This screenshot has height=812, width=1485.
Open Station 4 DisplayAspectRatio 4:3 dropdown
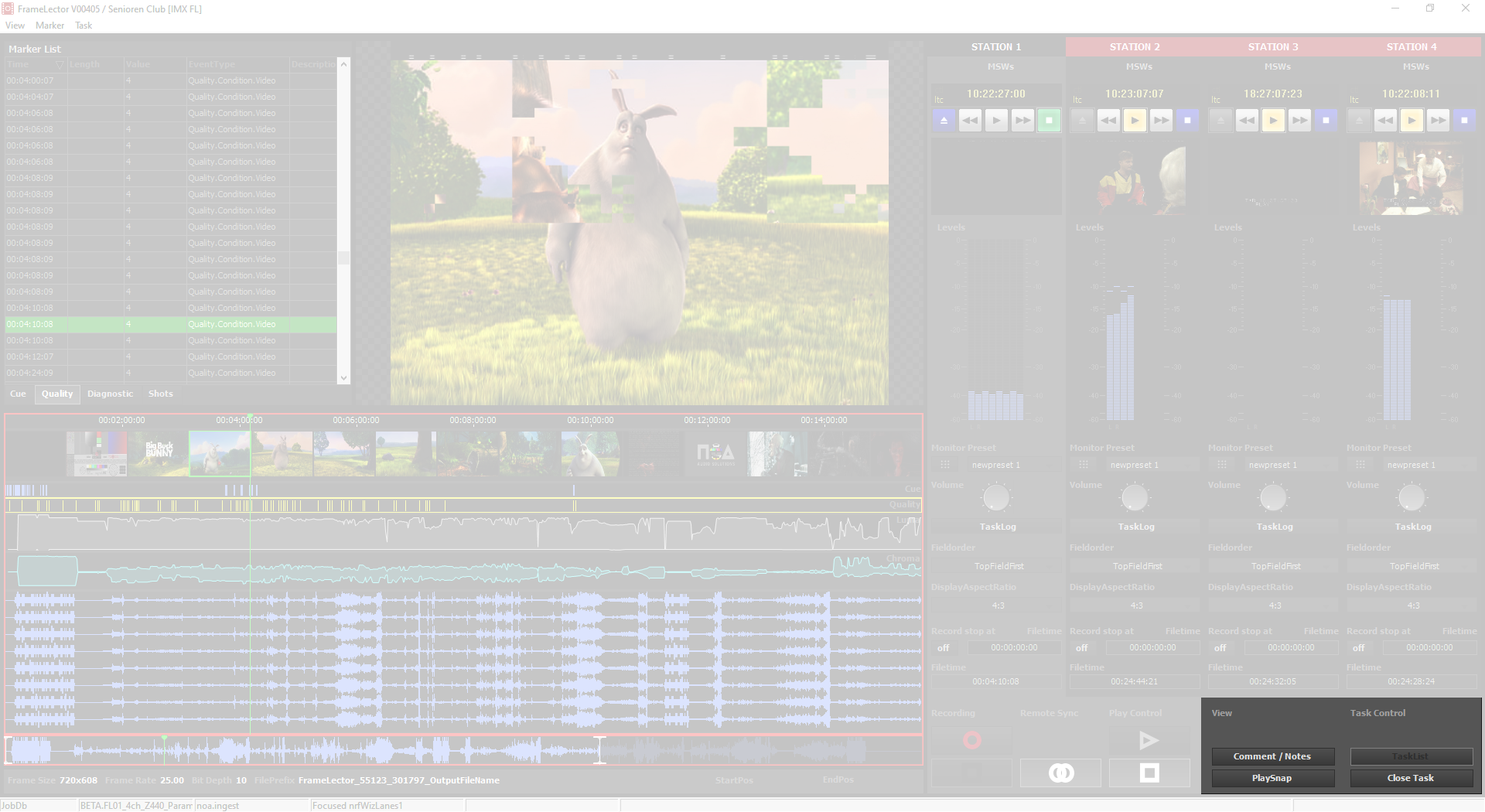coord(1412,606)
